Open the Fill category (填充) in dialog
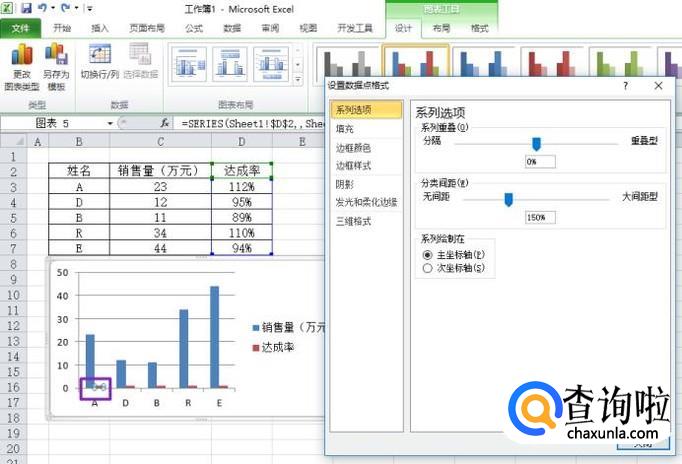This screenshot has height=464, width=682. click(345, 128)
